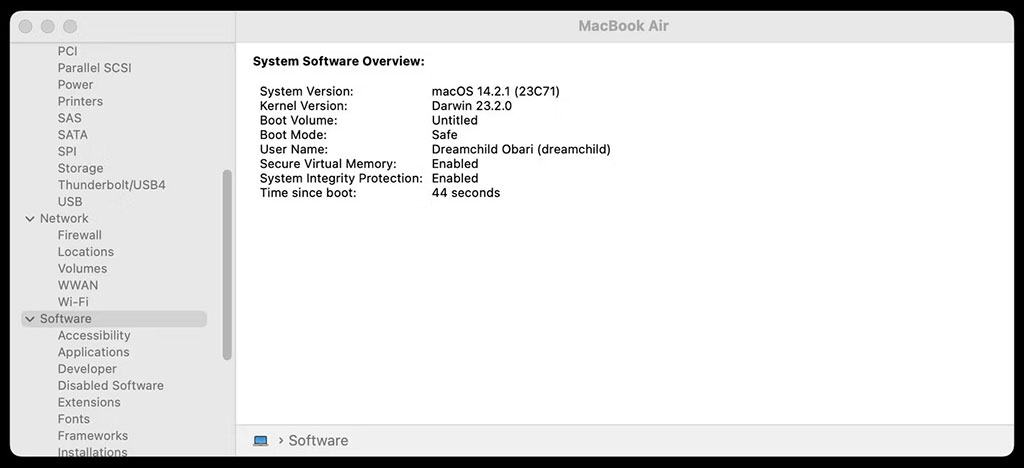Select Fonts in the sidebar

[74, 419]
